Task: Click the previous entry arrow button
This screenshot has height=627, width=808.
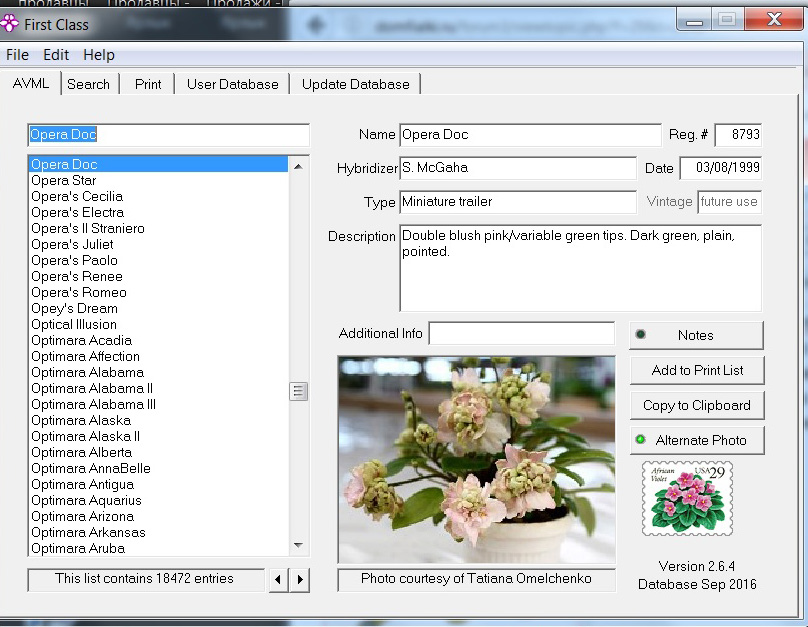Action: [x=278, y=580]
